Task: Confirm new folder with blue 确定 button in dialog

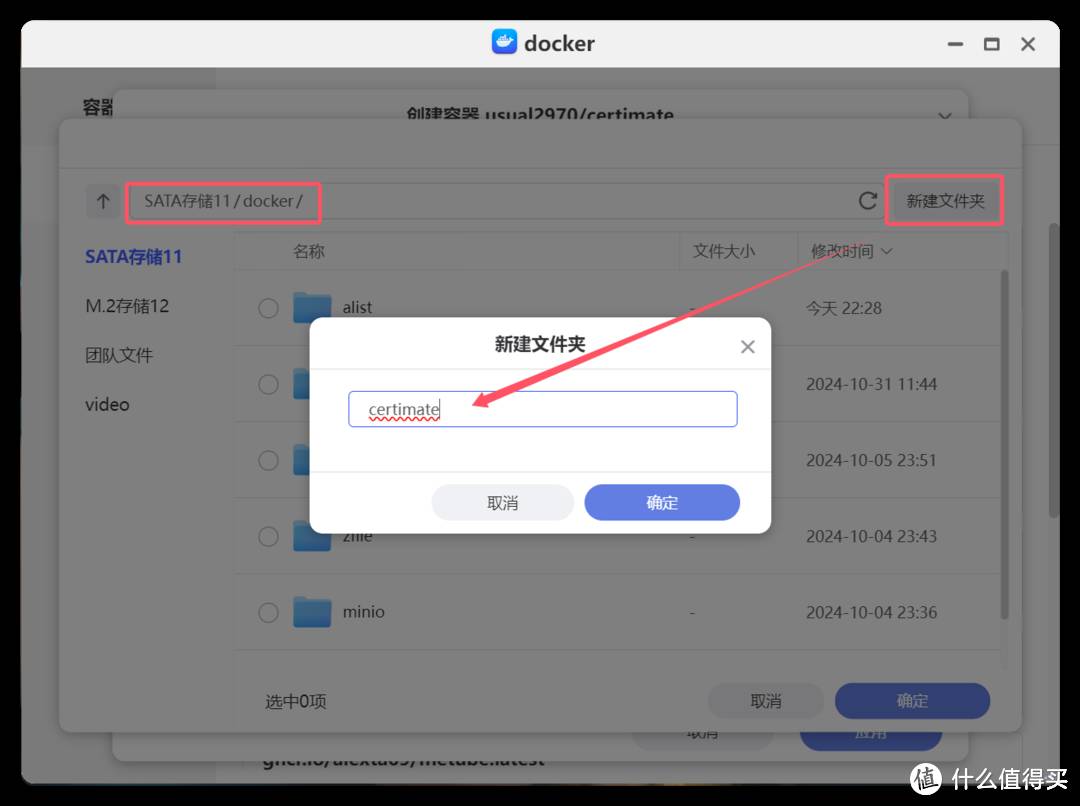Action: [x=662, y=502]
